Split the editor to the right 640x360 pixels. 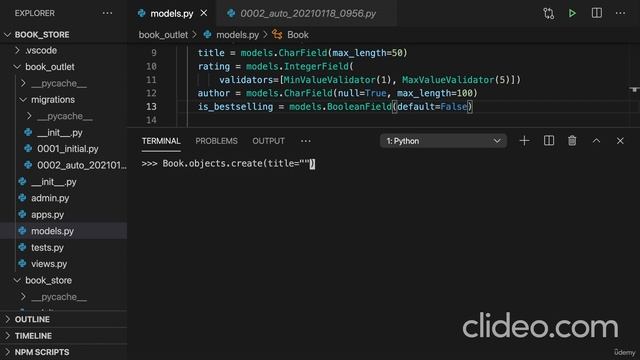pyautogui.click(x=596, y=13)
